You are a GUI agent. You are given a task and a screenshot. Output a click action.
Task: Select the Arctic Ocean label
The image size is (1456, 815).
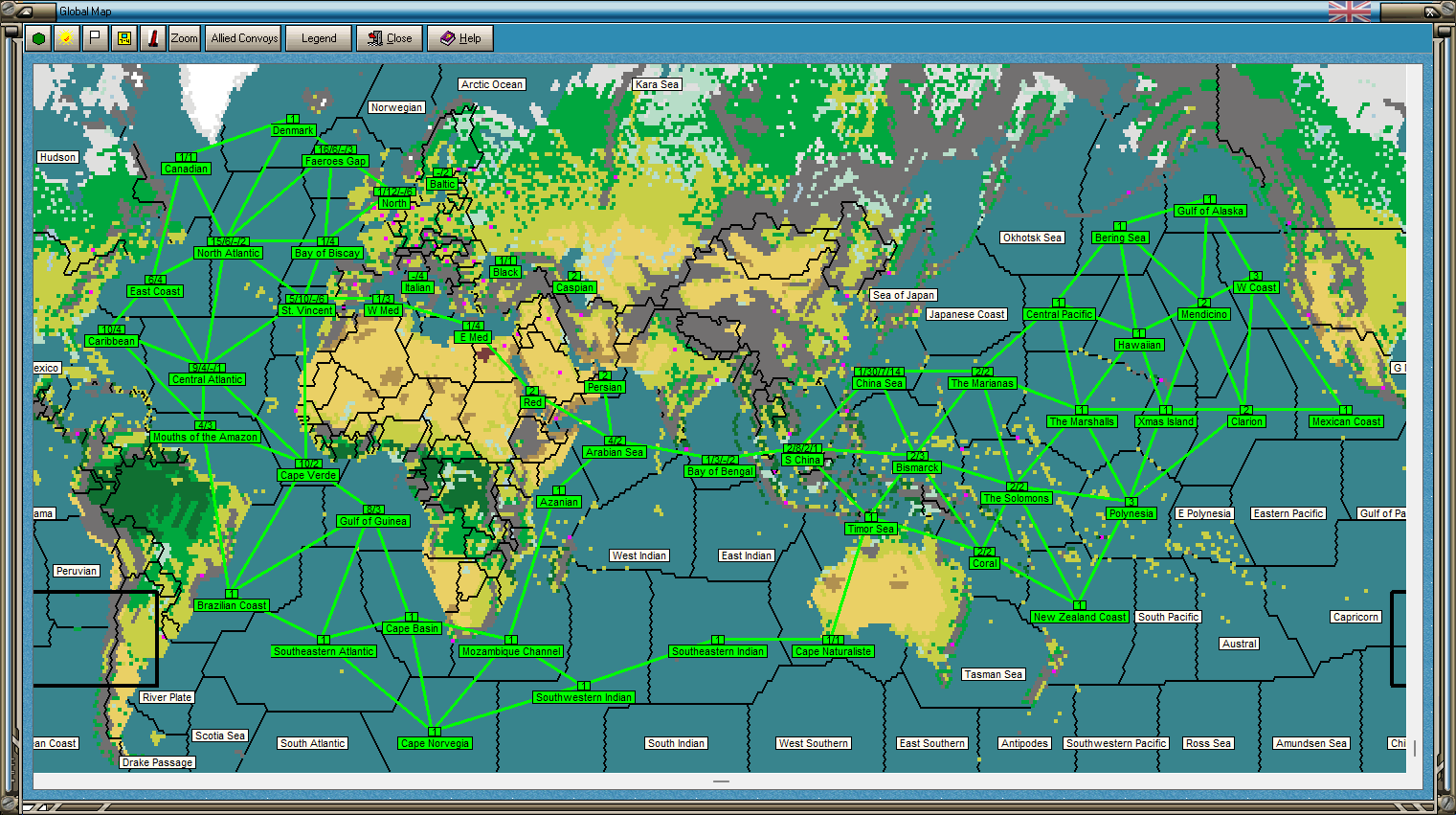point(492,84)
